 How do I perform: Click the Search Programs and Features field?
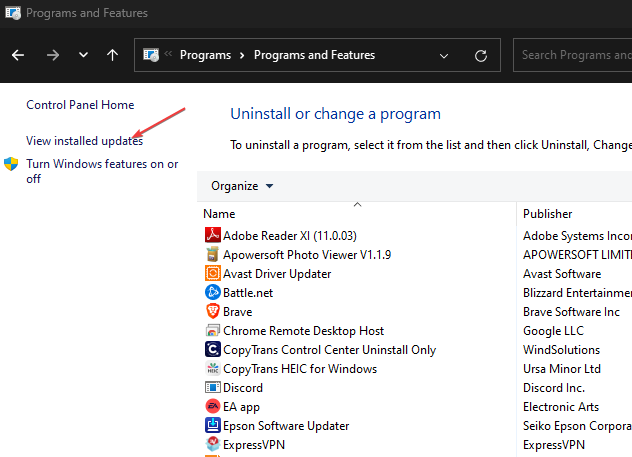tap(575, 55)
